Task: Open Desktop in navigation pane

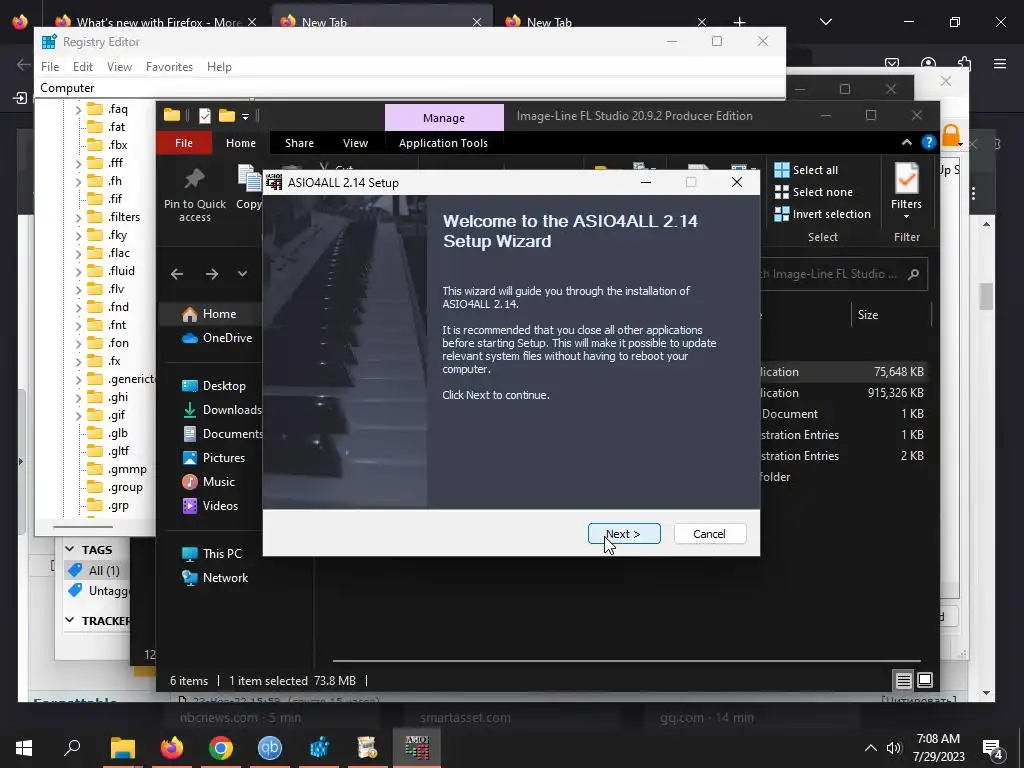Action: [214, 386]
